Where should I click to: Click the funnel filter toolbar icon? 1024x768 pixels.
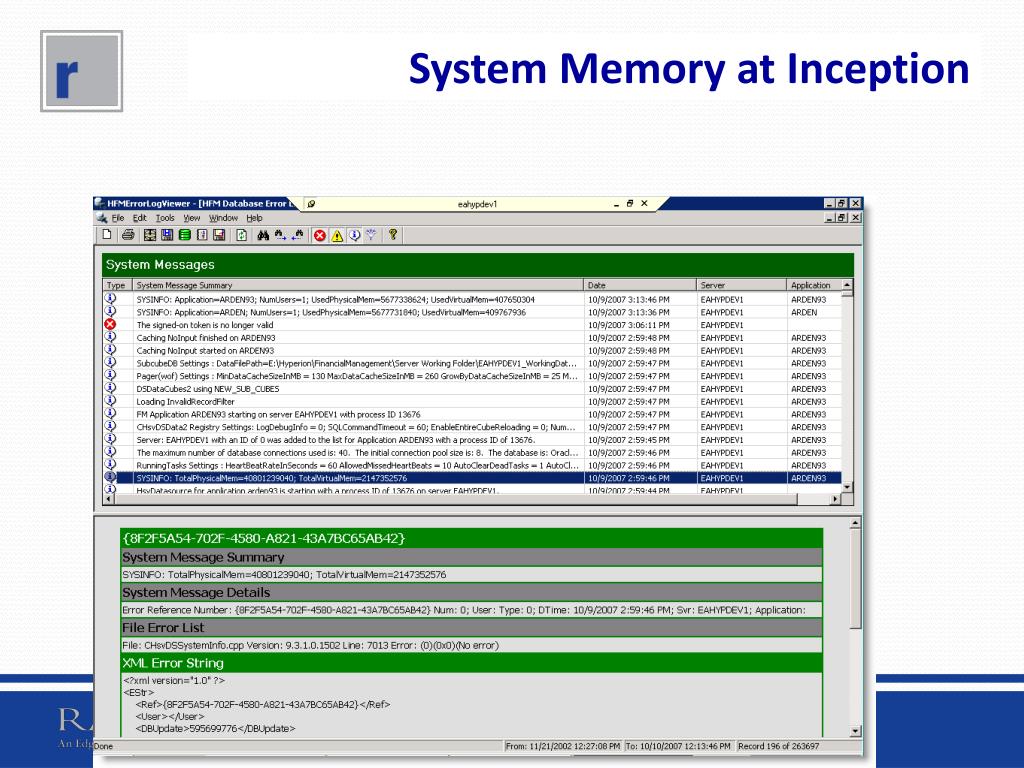(x=371, y=235)
